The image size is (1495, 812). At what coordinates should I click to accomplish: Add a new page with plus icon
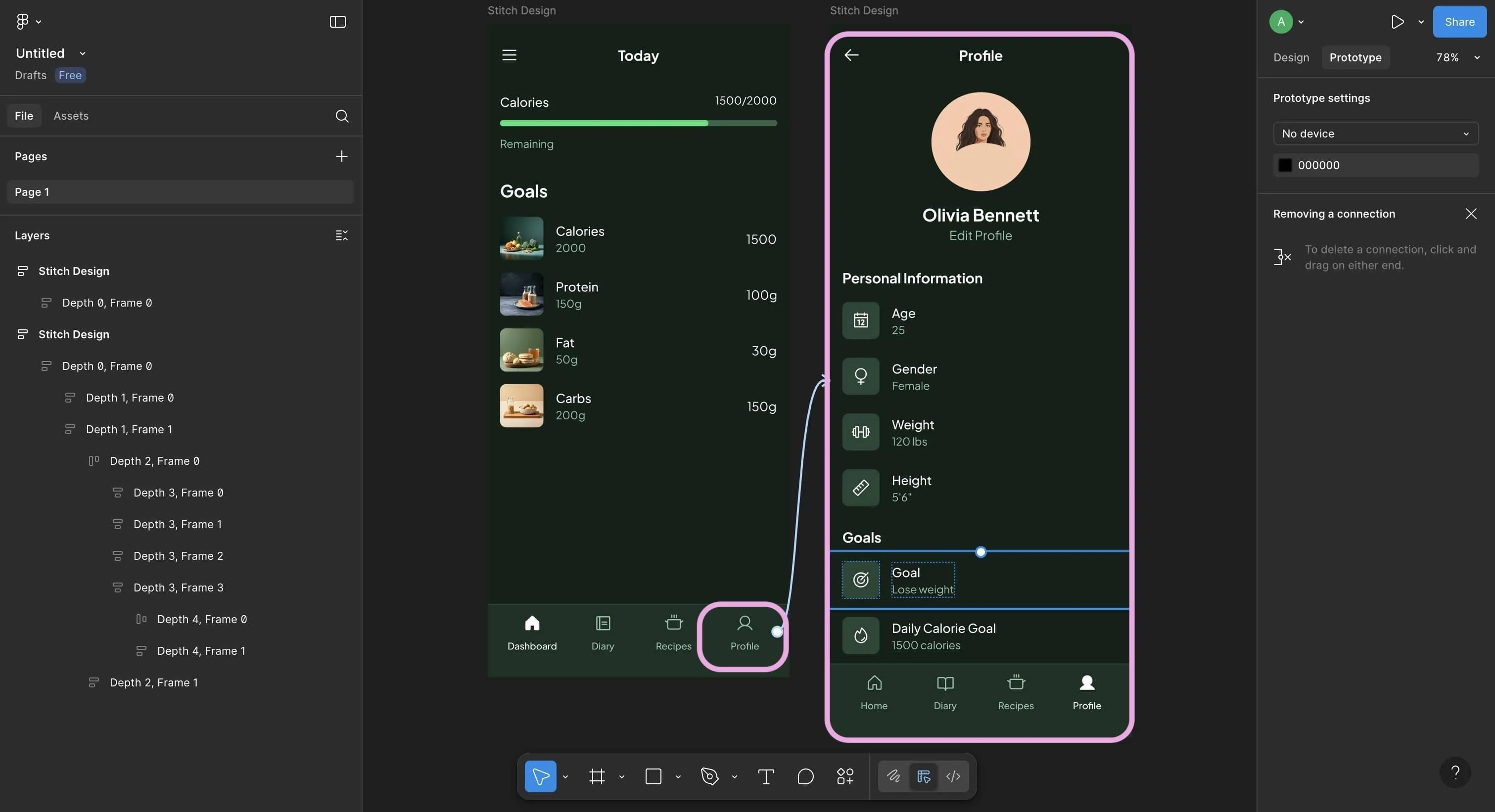tap(341, 157)
